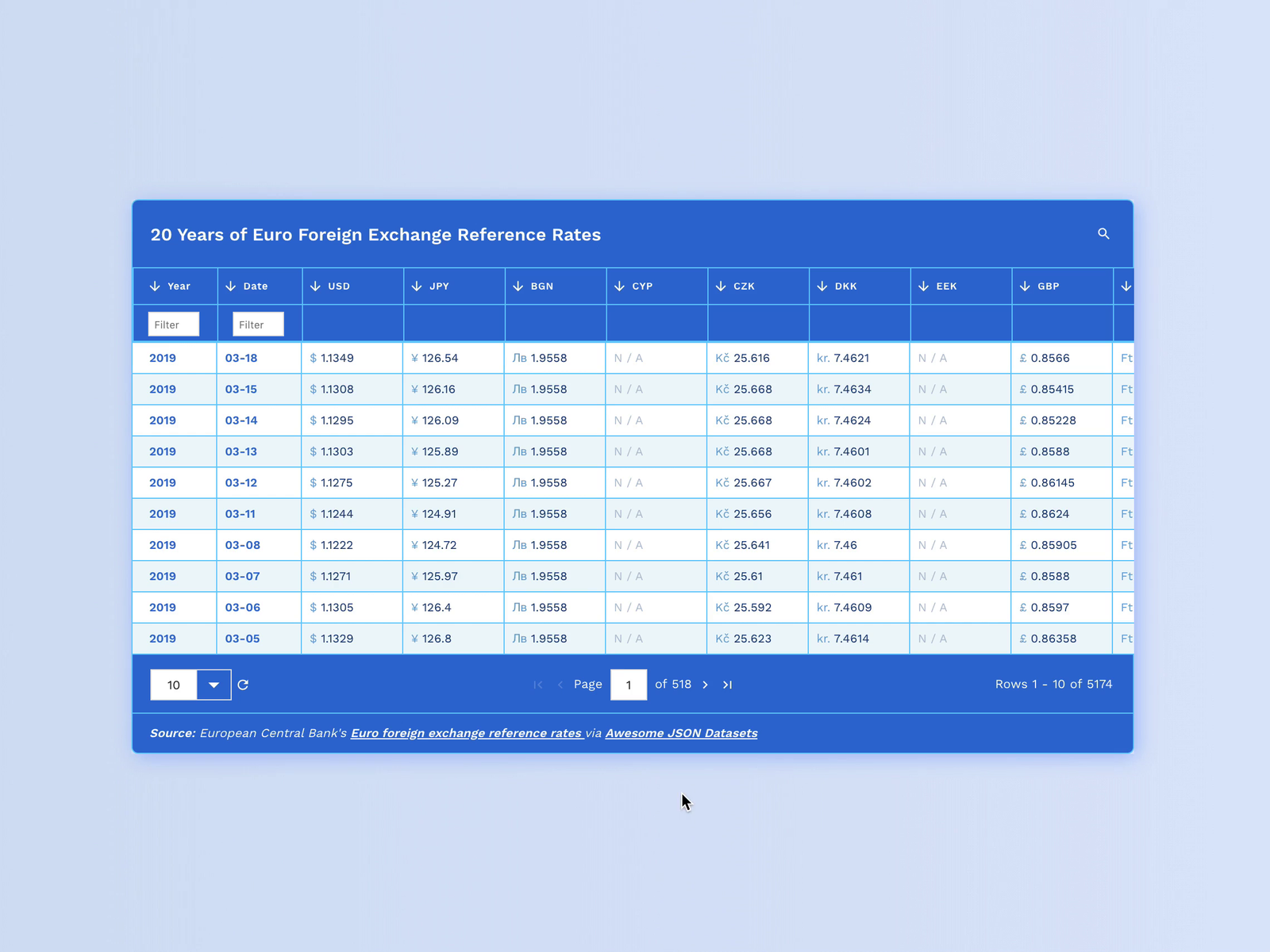The height and width of the screenshot is (952, 1270).
Task: Sort by the DKK column arrow
Action: pyautogui.click(x=822, y=286)
